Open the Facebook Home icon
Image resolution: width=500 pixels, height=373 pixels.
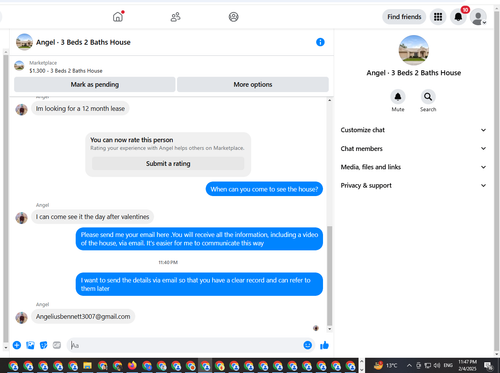pyautogui.click(x=118, y=17)
